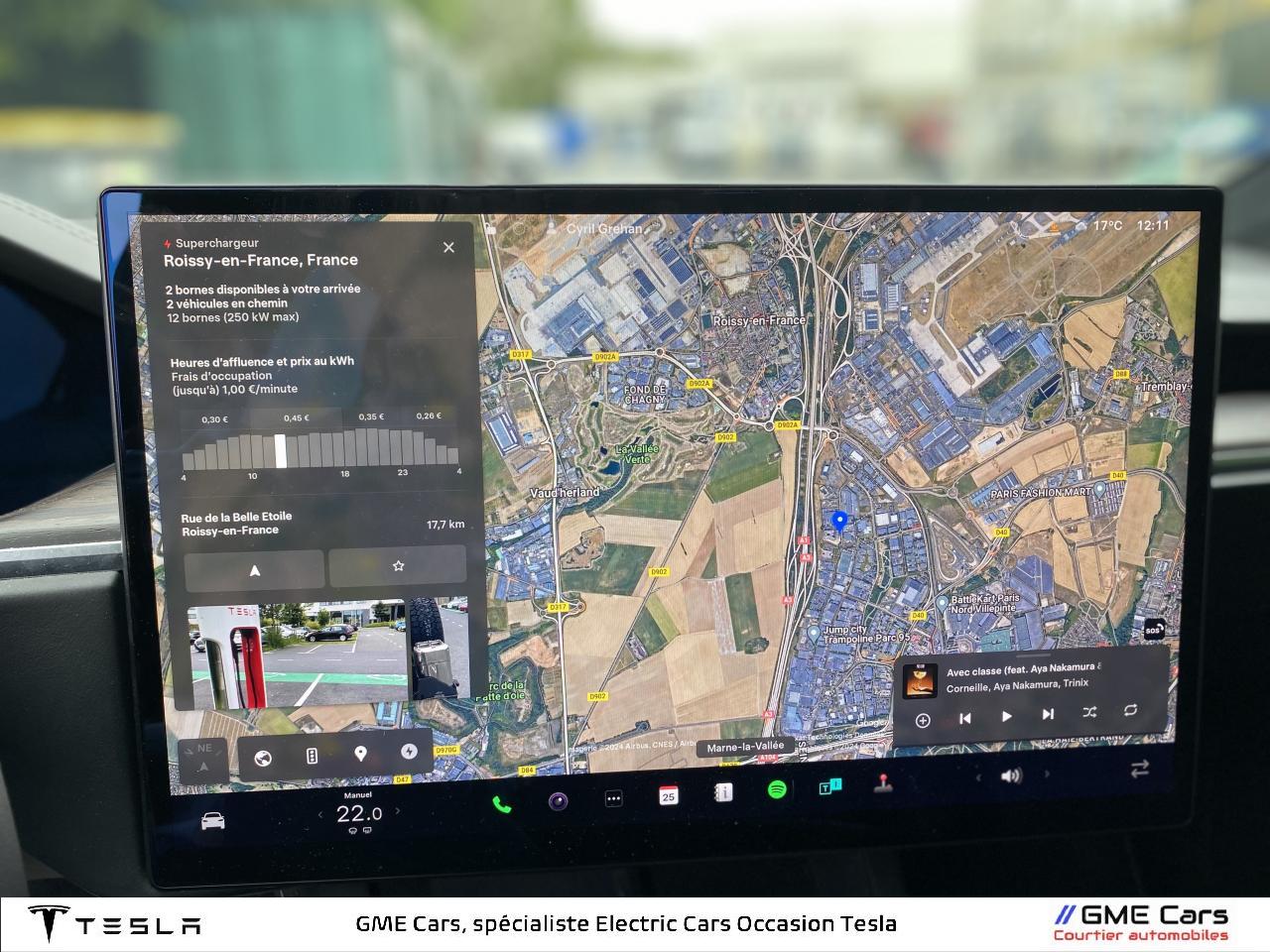Toggle satellite view with the globe icon
The height and width of the screenshot is (952, 1270).
pos(263,758)
